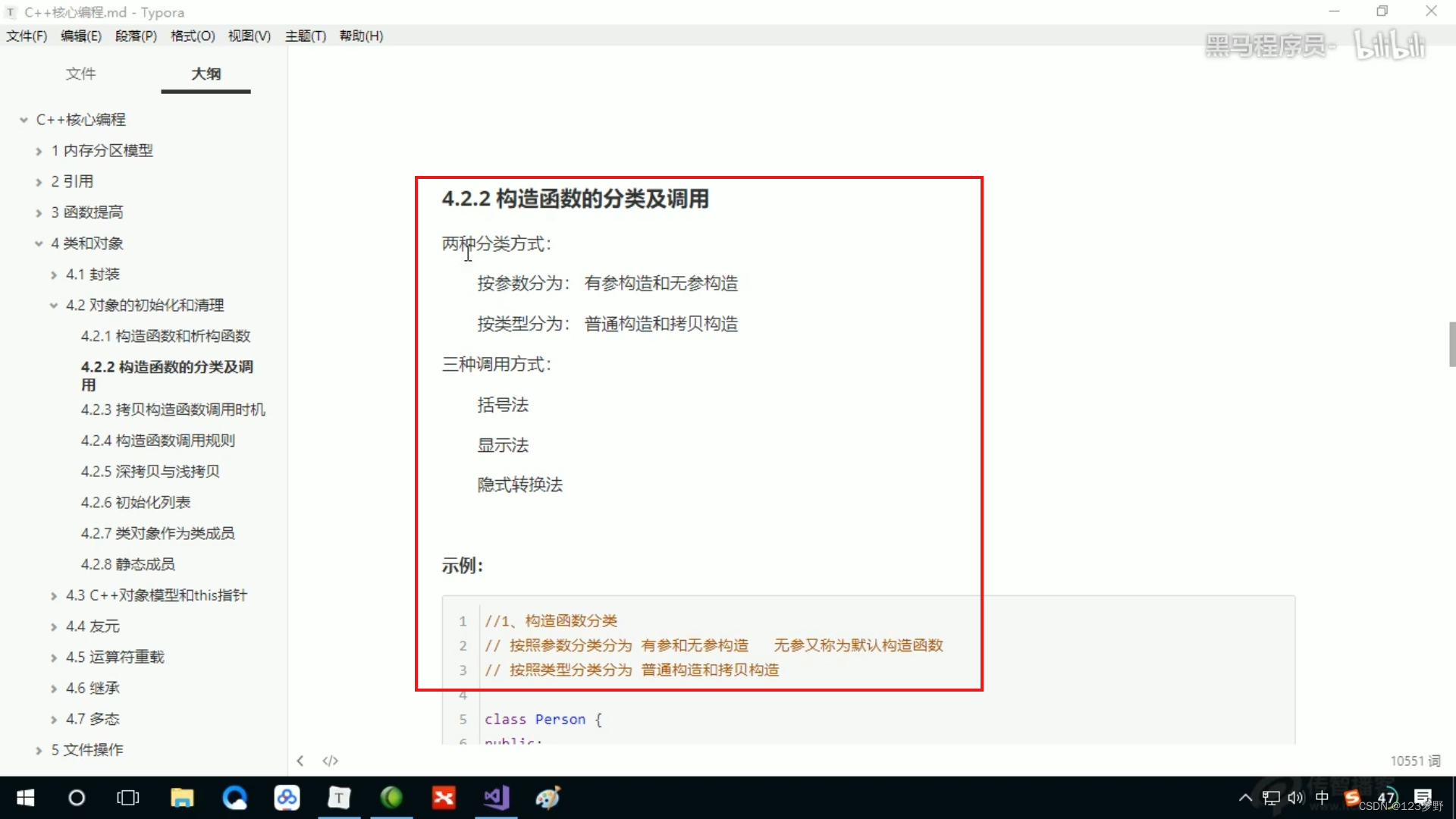
Task: Switch to 大纲 sidebar tab
Action: tap(206, 74)
